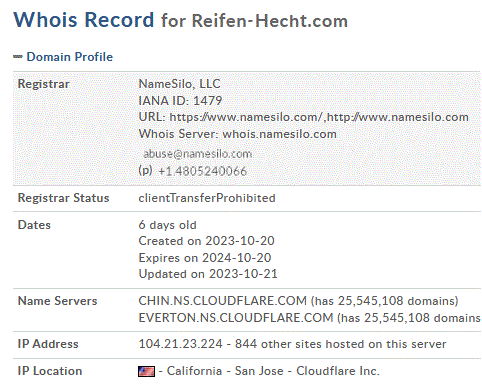Click the Created on 2023-10-20 date
Screen dimensions: 482x385
click(x=206, y=241)
